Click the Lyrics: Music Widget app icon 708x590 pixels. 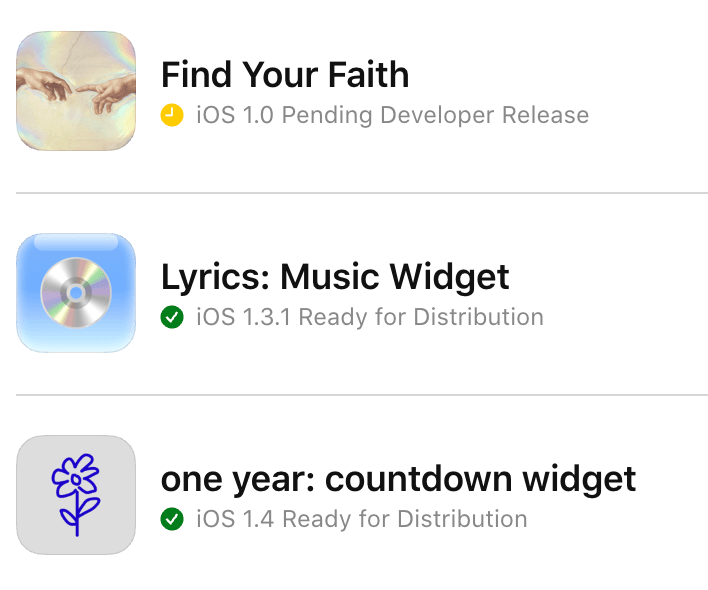[x=76, y=293]
